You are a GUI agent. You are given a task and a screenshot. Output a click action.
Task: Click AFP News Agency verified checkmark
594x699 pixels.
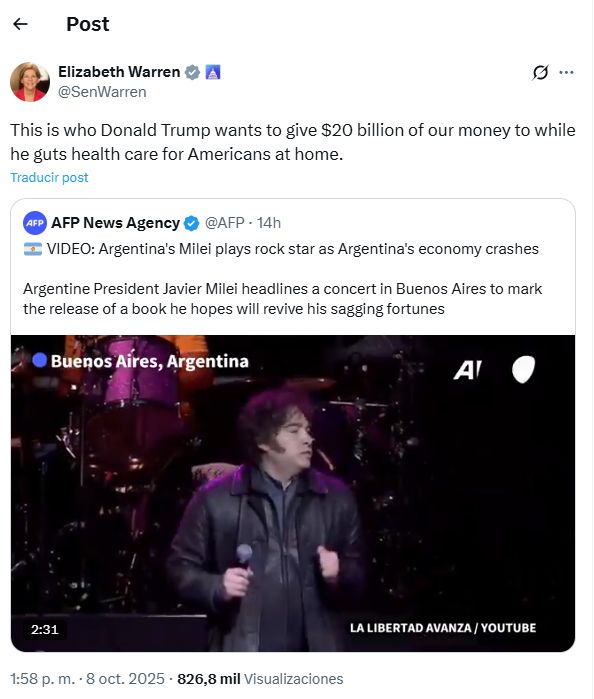pyautogui.click(x=191, y=223)
